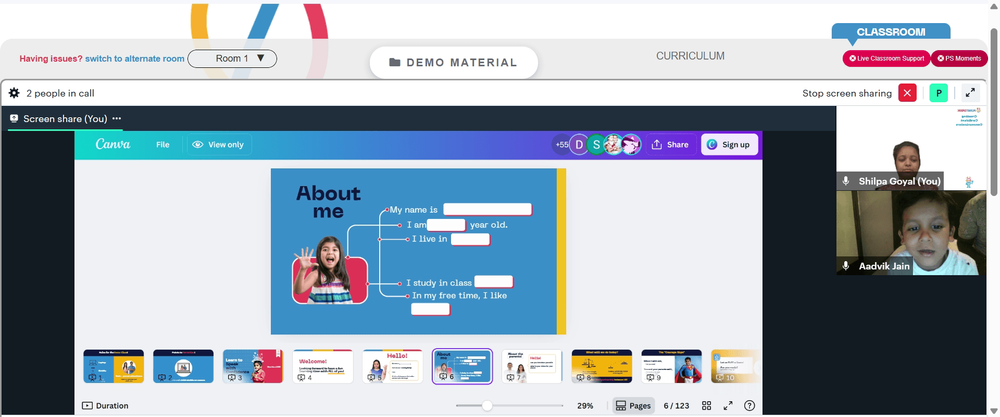Click the View only mode button
Screen dimensions: 1000x417
[219, 145]
